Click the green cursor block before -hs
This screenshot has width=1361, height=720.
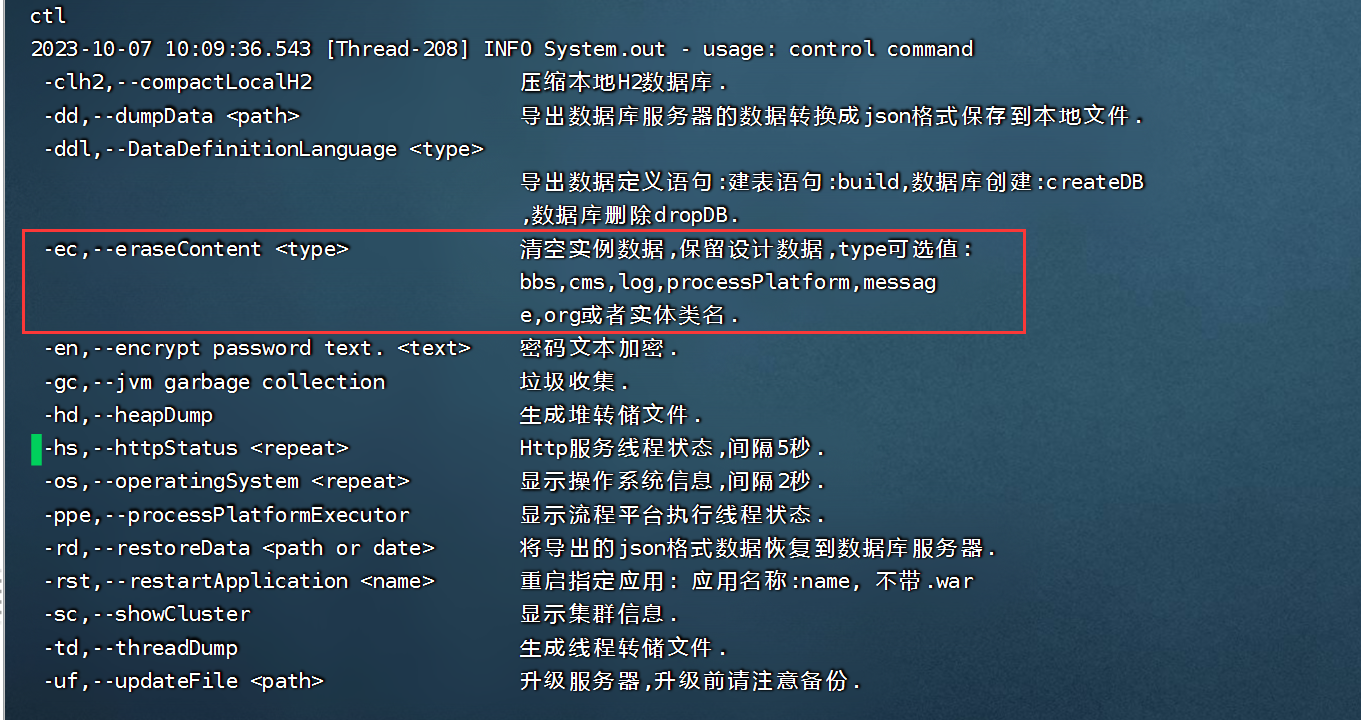pyautogui.click(x=36, y=449)
